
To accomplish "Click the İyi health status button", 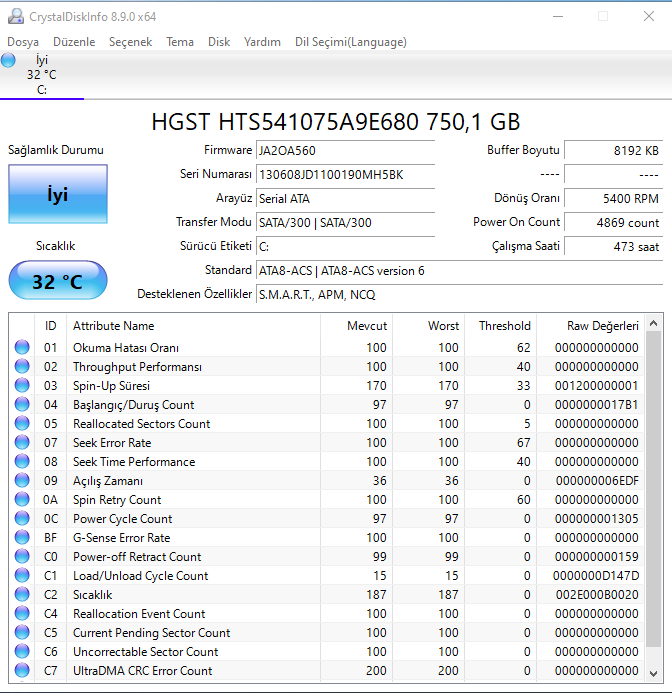I will coord(57,194).
